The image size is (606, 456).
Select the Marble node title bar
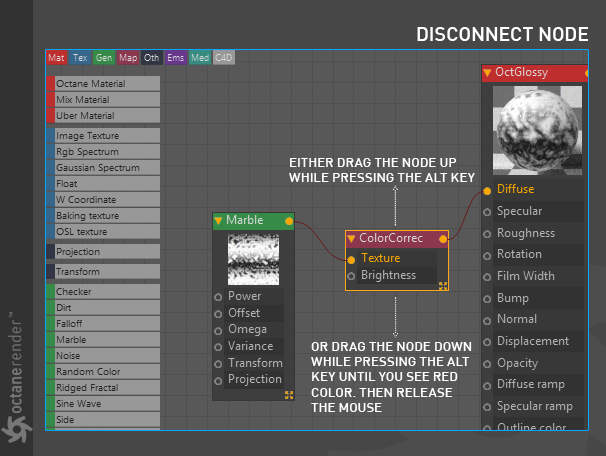(x=254, y=221)
